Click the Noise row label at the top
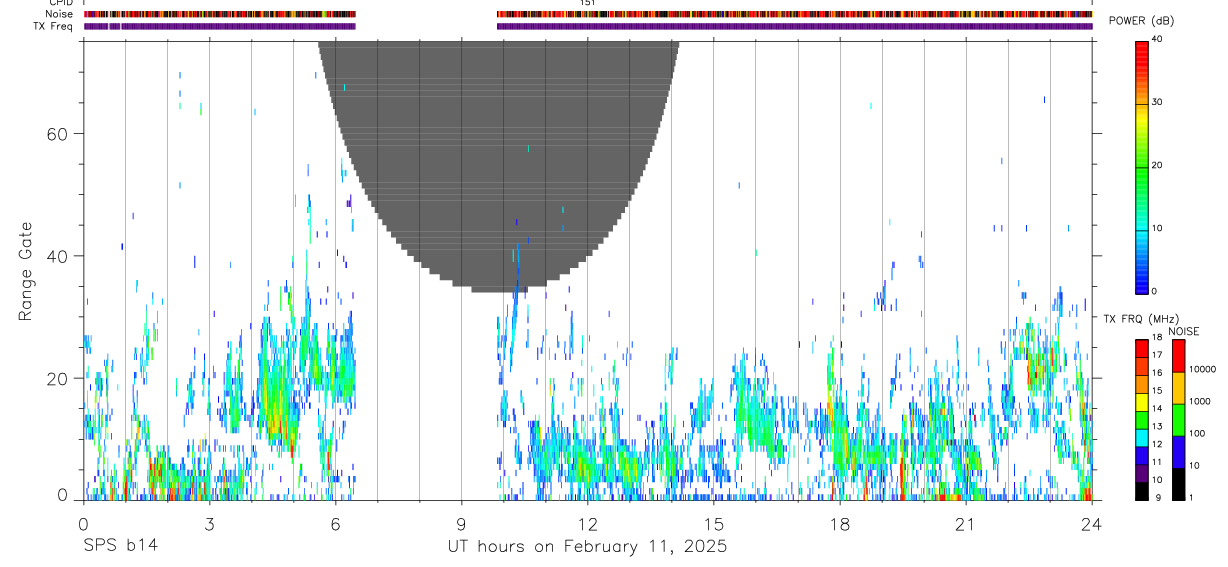This screenshot has height=567, width=1228. [x=58, y=14]
